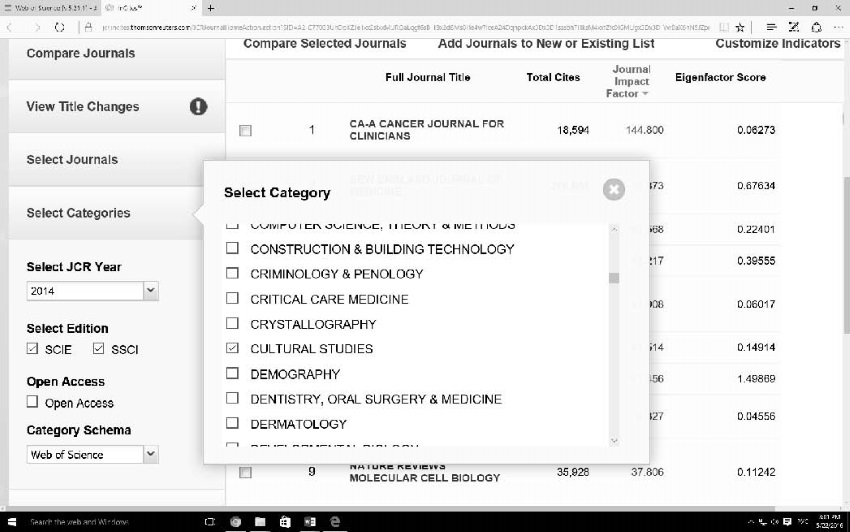Open File Explorer from taskbar

pyautogui.click(x=260, y=522)
